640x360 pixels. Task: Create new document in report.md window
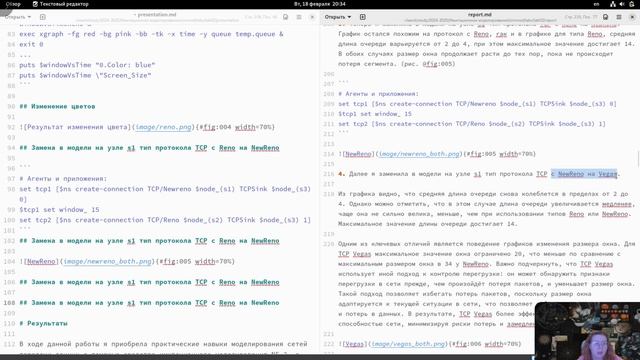coord(362,17)
